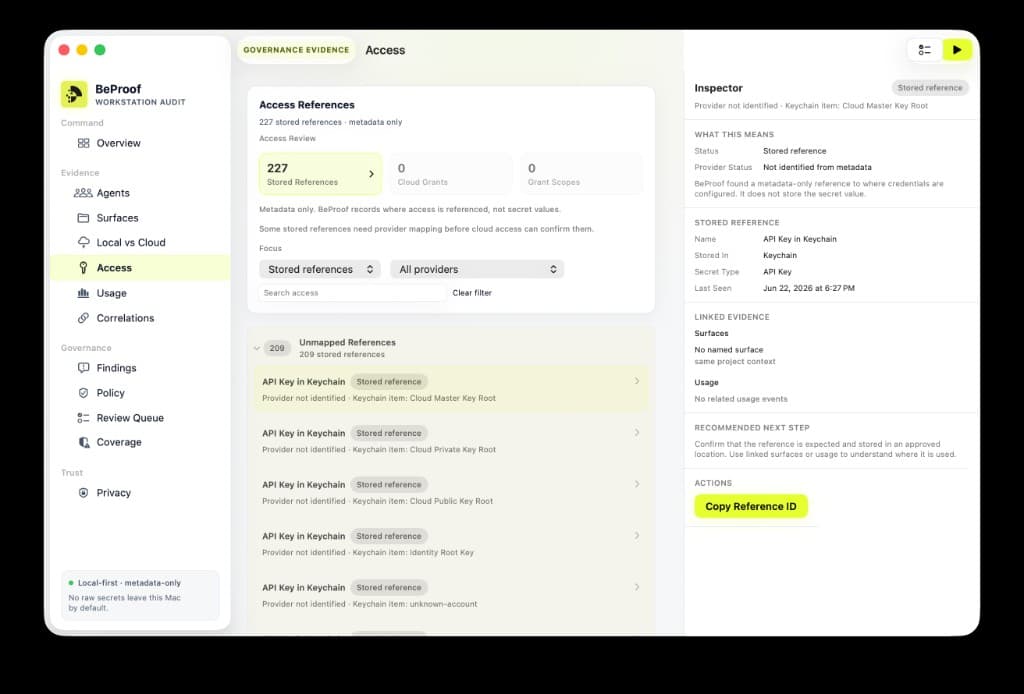Click the Surfaces folder icon
This screenshot has width=1024, height=694.
pos(83,217)
